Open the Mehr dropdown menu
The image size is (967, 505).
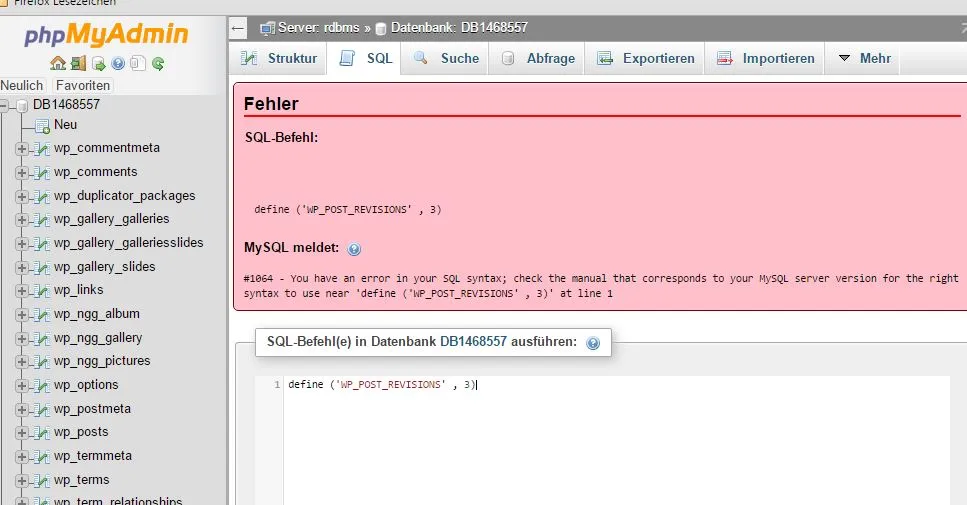pos(863,59)
